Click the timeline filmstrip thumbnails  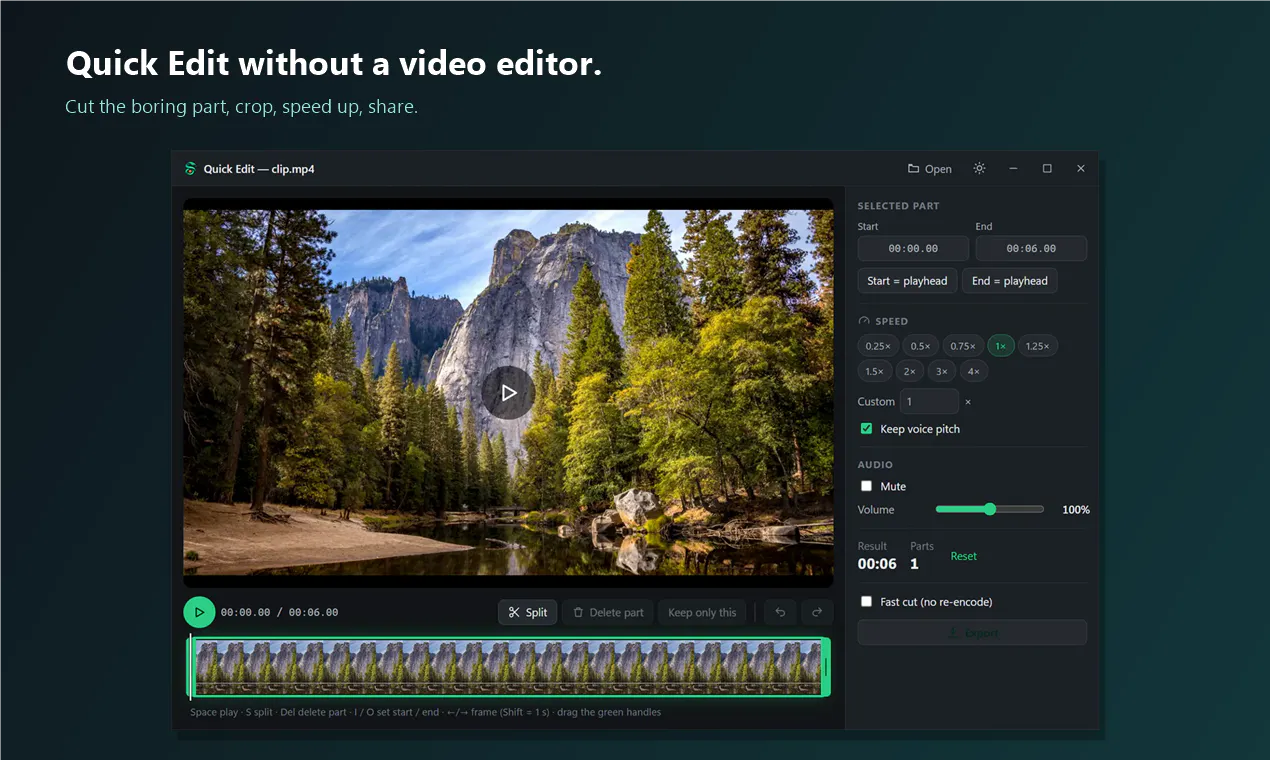(508, 667)
